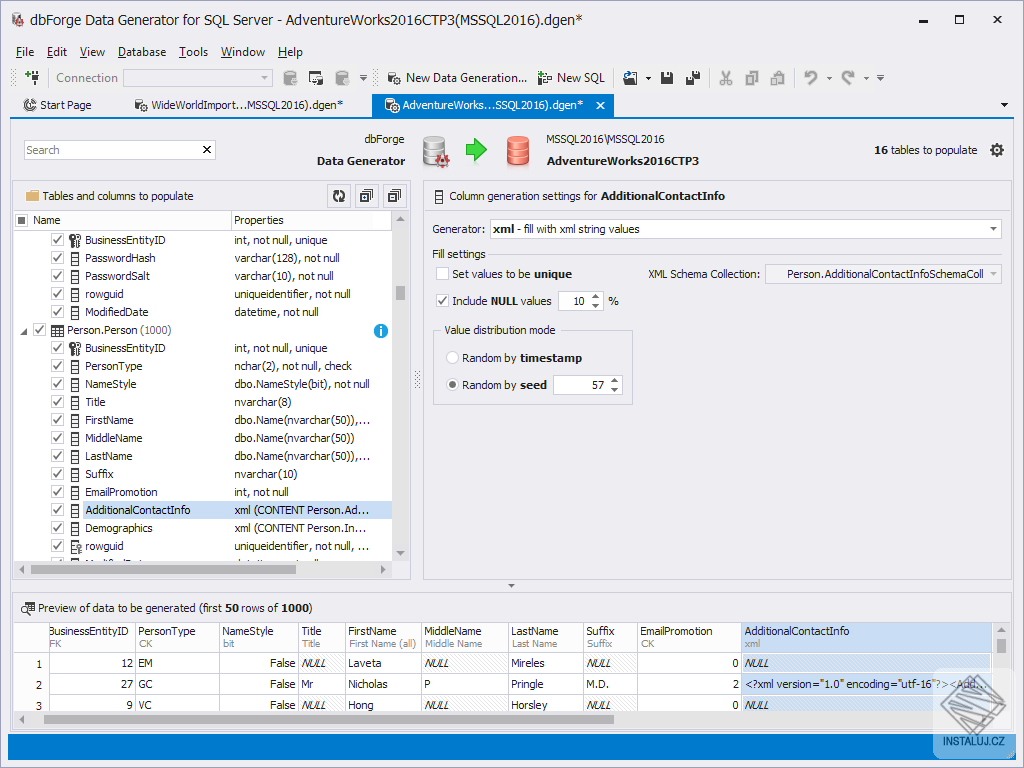Open the Undo history dropdown arrow

tap(829, 78)
